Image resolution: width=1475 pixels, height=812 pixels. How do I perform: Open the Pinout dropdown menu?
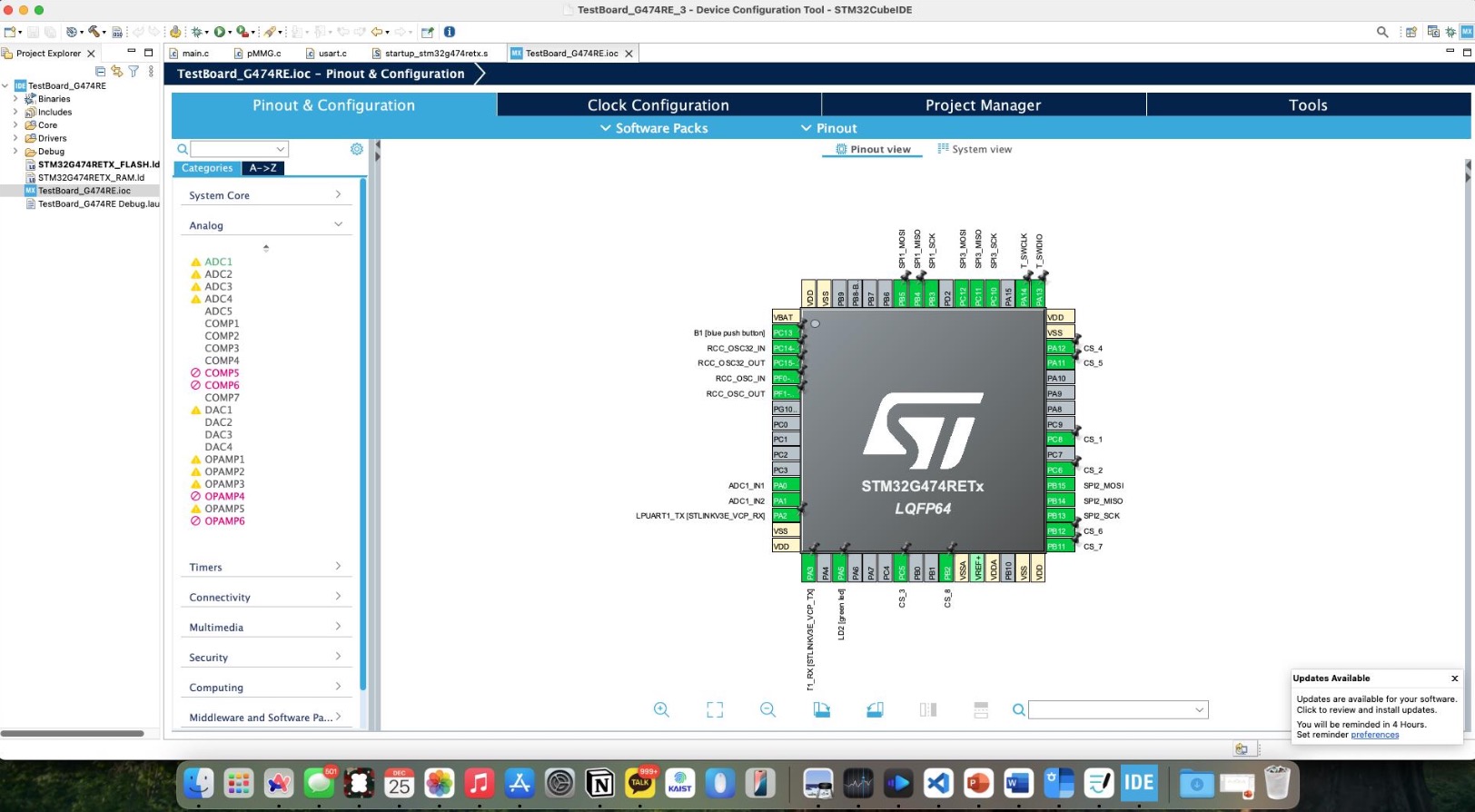coord(828,128)
